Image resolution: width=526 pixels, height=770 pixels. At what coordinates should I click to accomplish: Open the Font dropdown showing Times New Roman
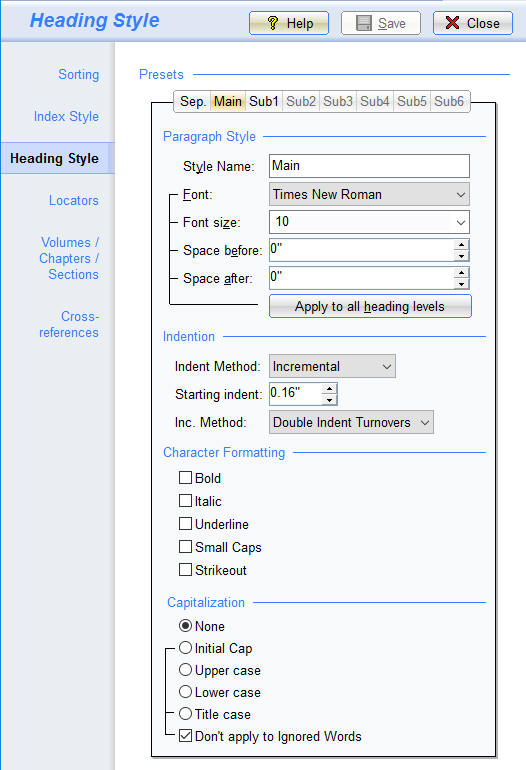[x=369, y=194]
